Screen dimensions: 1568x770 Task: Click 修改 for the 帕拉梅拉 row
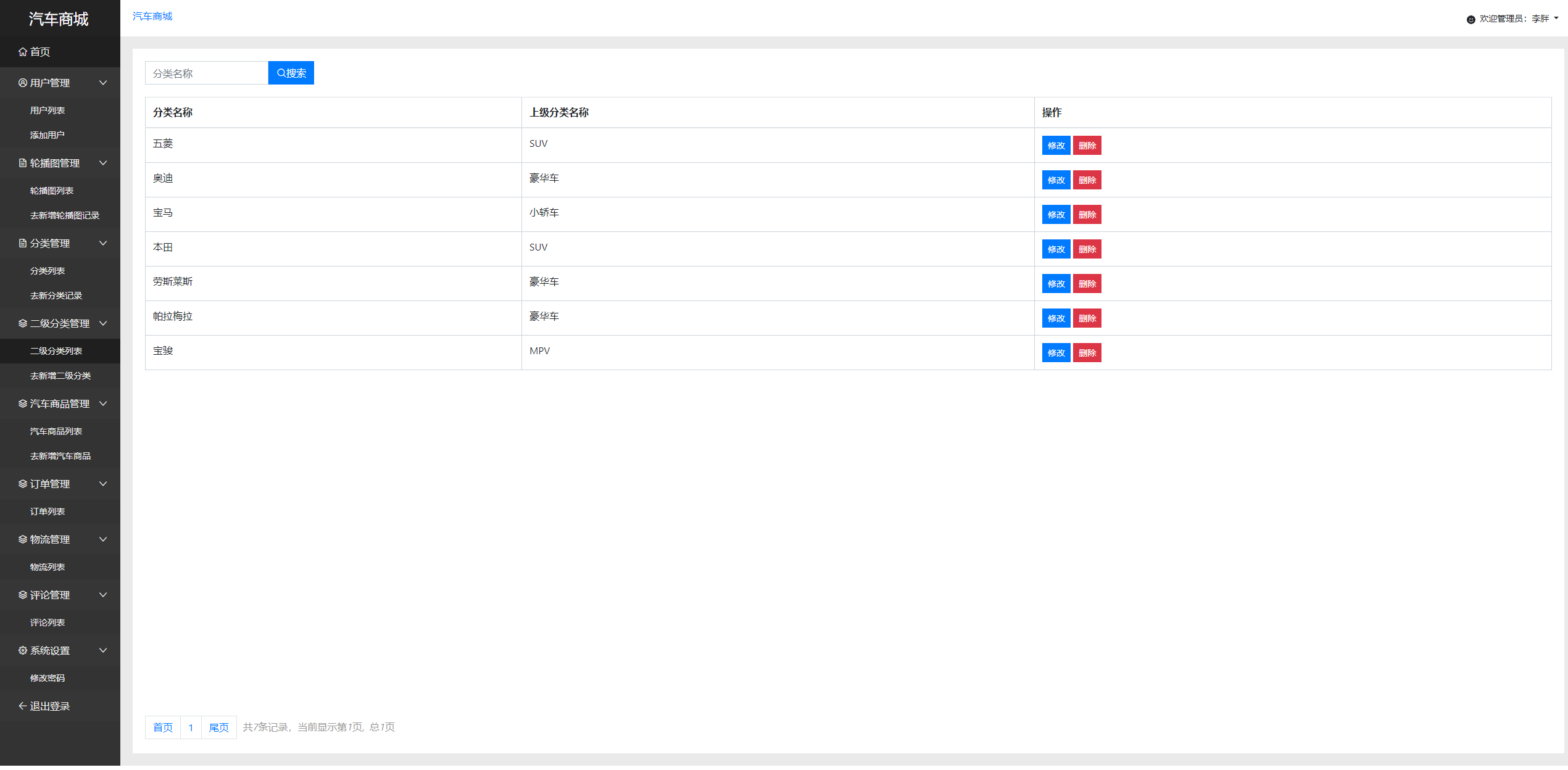[1056, 318]
